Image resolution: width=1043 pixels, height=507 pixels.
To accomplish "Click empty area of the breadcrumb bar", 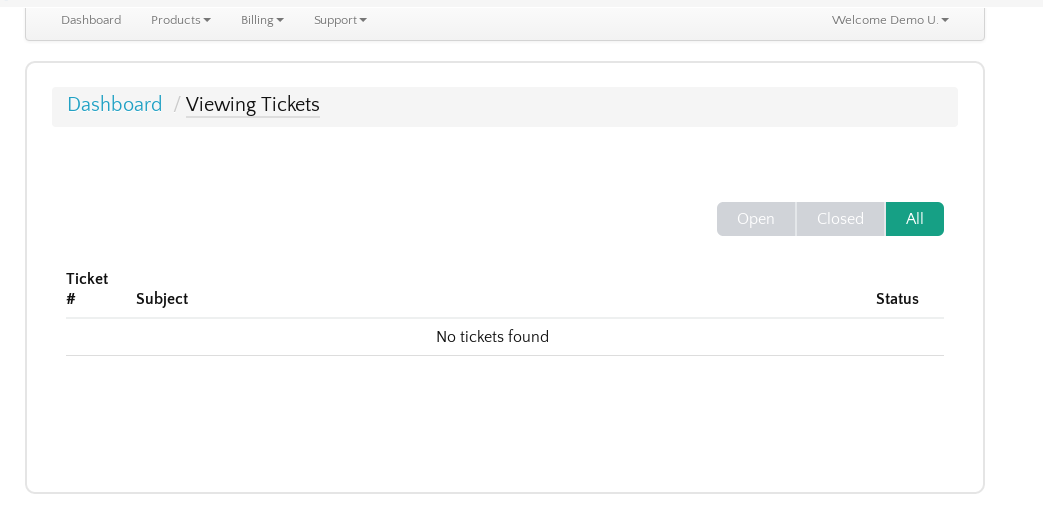I will [640, 106].
